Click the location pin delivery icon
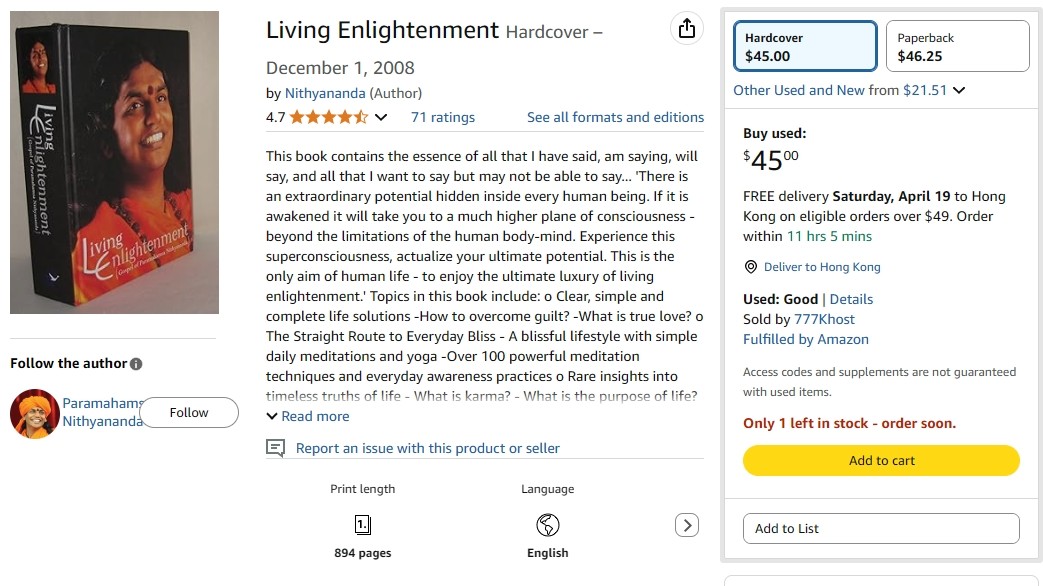This screenshot has width=1043, height=586. click(751, 267)
